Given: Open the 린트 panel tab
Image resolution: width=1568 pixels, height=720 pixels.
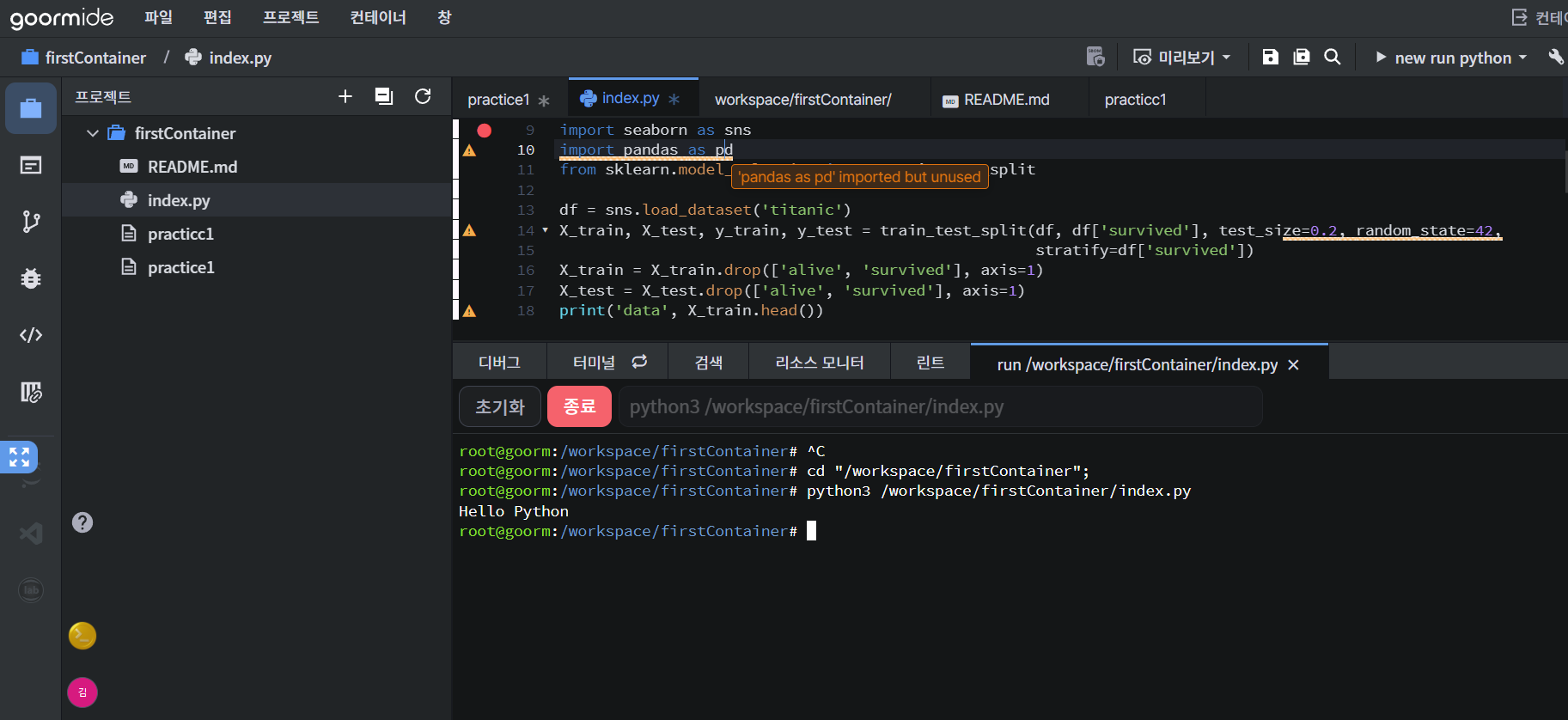Looking at the screenshot, I should click(x=930, y=362).
